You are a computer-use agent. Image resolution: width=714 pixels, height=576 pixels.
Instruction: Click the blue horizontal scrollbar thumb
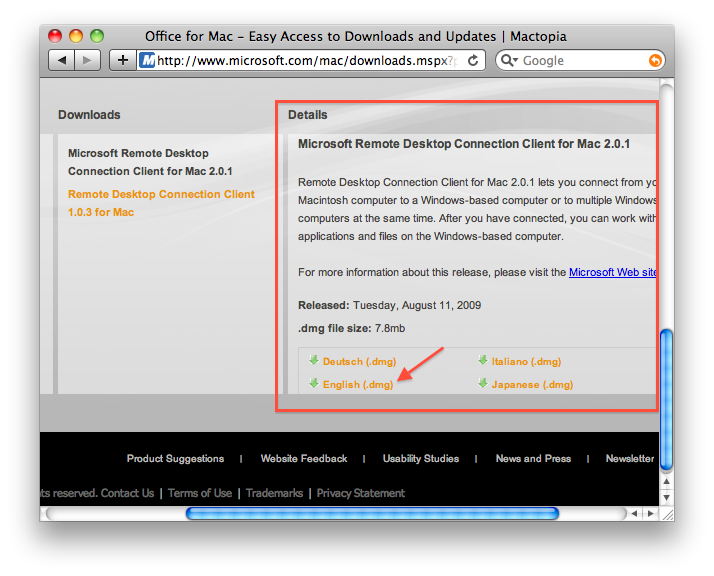pyautogui.click(x=372, y=514)
